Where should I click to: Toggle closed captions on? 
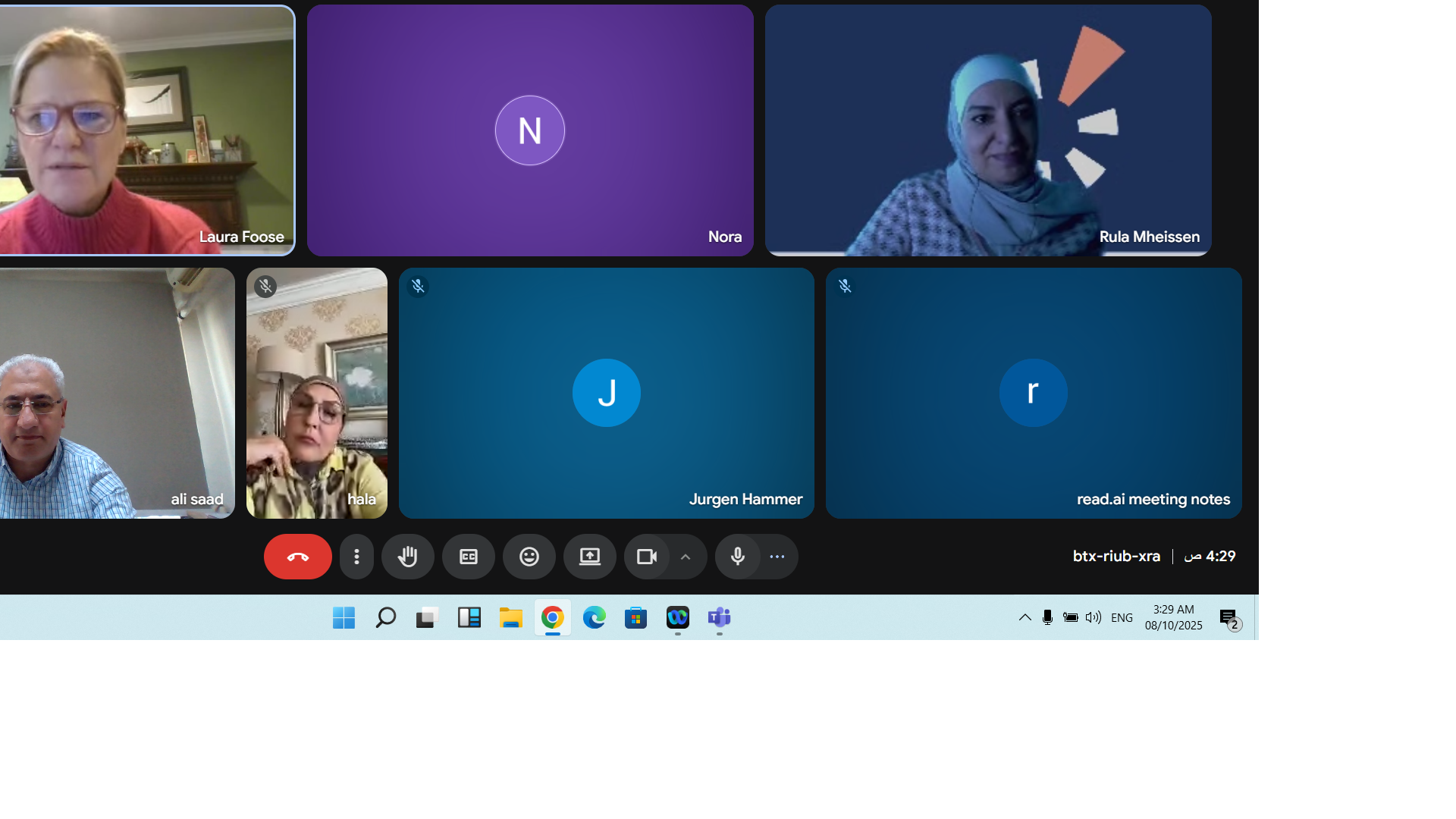click(469, 557)
